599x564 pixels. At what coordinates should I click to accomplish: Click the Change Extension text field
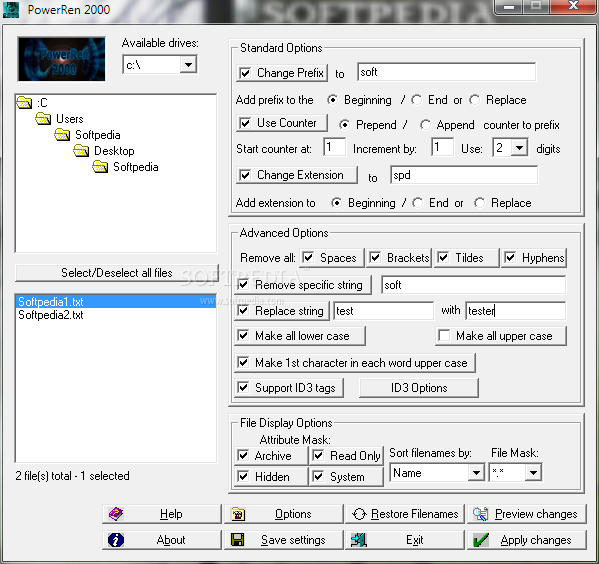point(464,175)
